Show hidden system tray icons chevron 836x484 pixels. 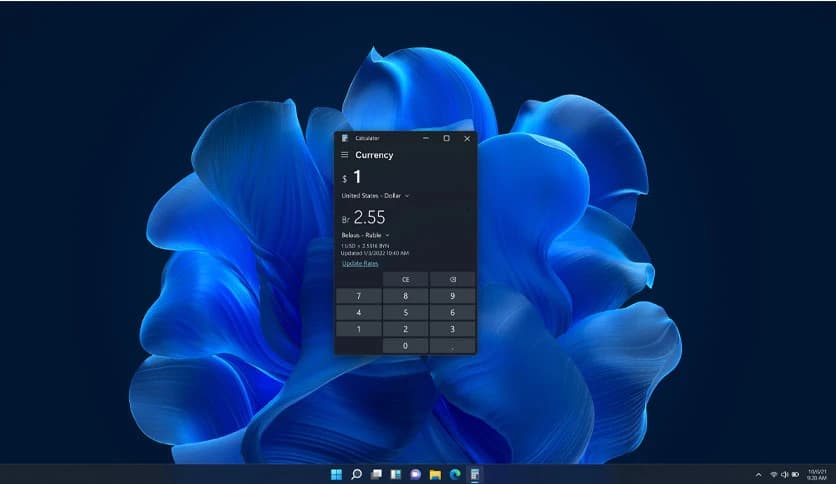pyautogui.click(x=758, y=474)
